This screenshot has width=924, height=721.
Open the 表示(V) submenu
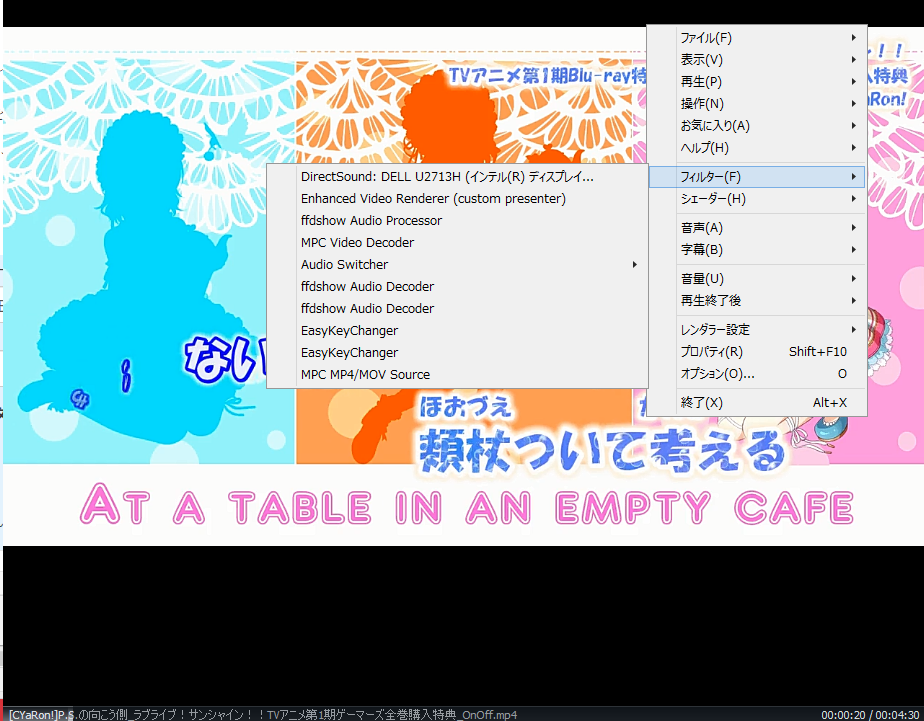[x=757, y=59]
